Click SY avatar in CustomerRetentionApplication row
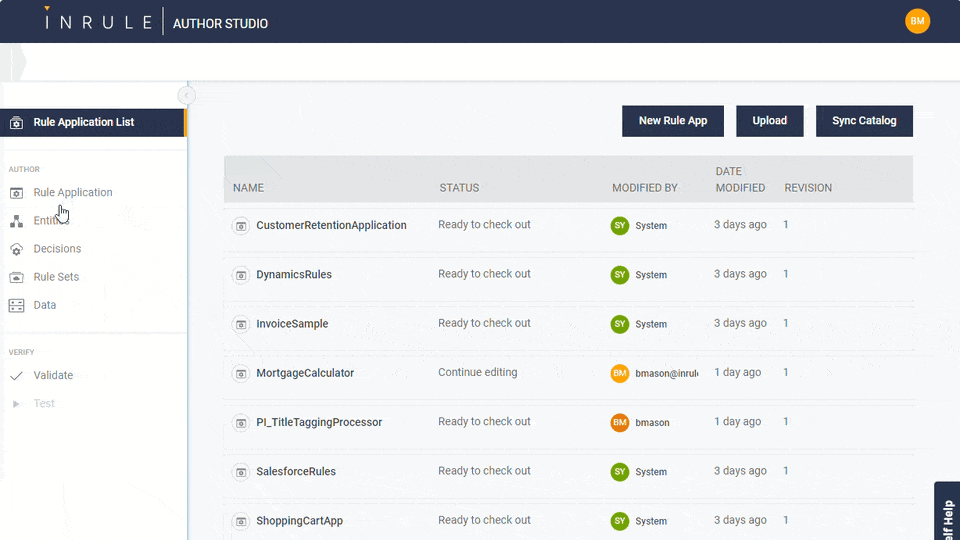Image resolution: width=960 pixels, height=540 pixels. click(620, 225)
